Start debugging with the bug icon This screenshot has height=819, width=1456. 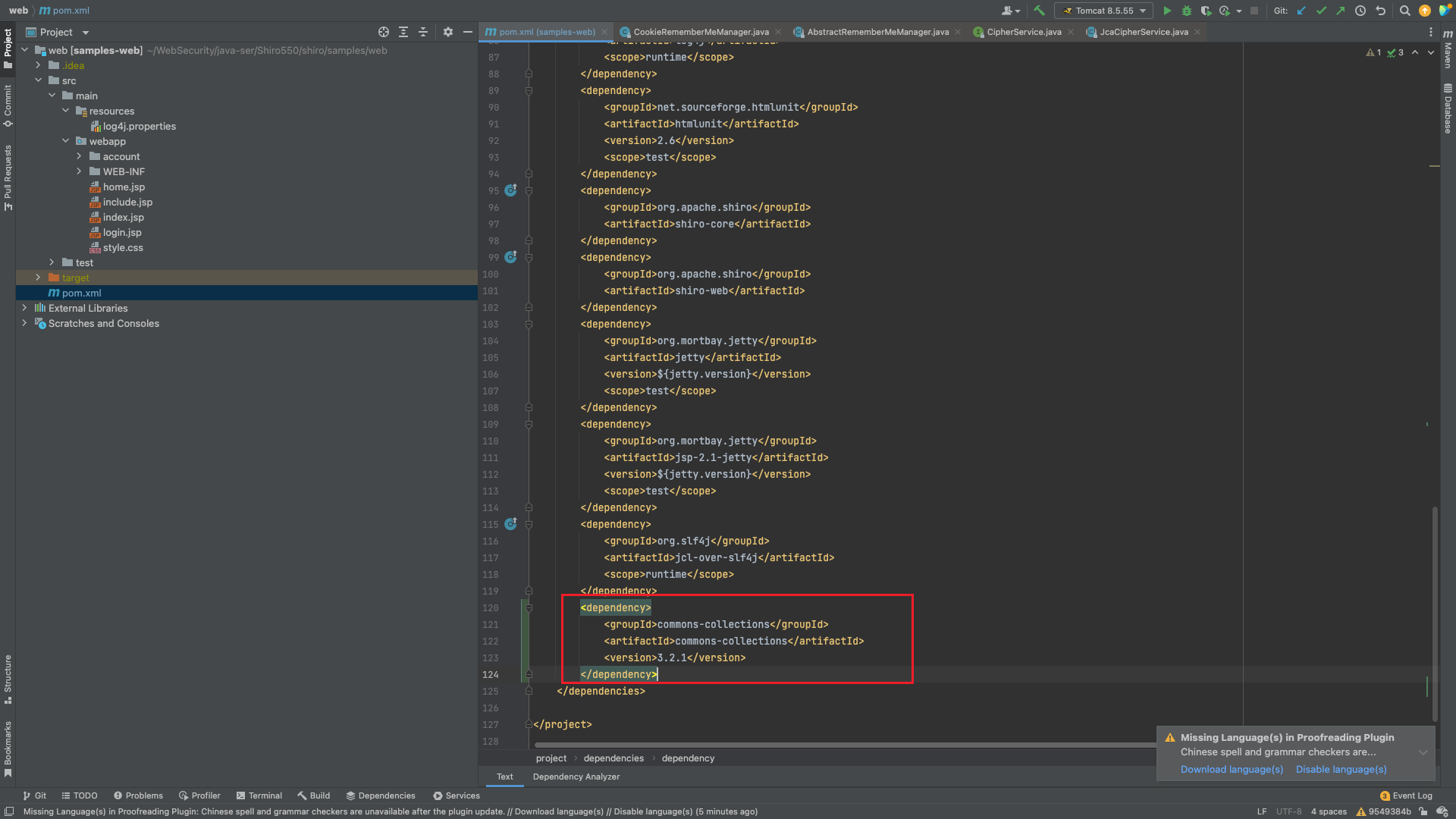click(1187, 11)
